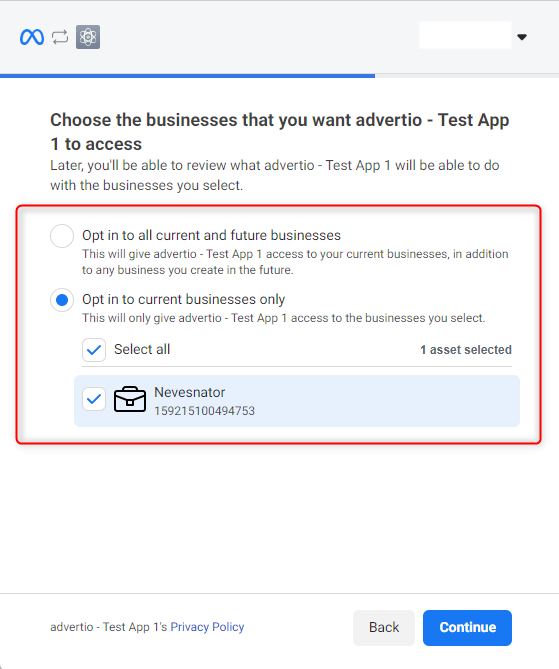Screen dimensions: 559x669
Task: Click the sync arrows icon in header
Action: pos(60,37)
